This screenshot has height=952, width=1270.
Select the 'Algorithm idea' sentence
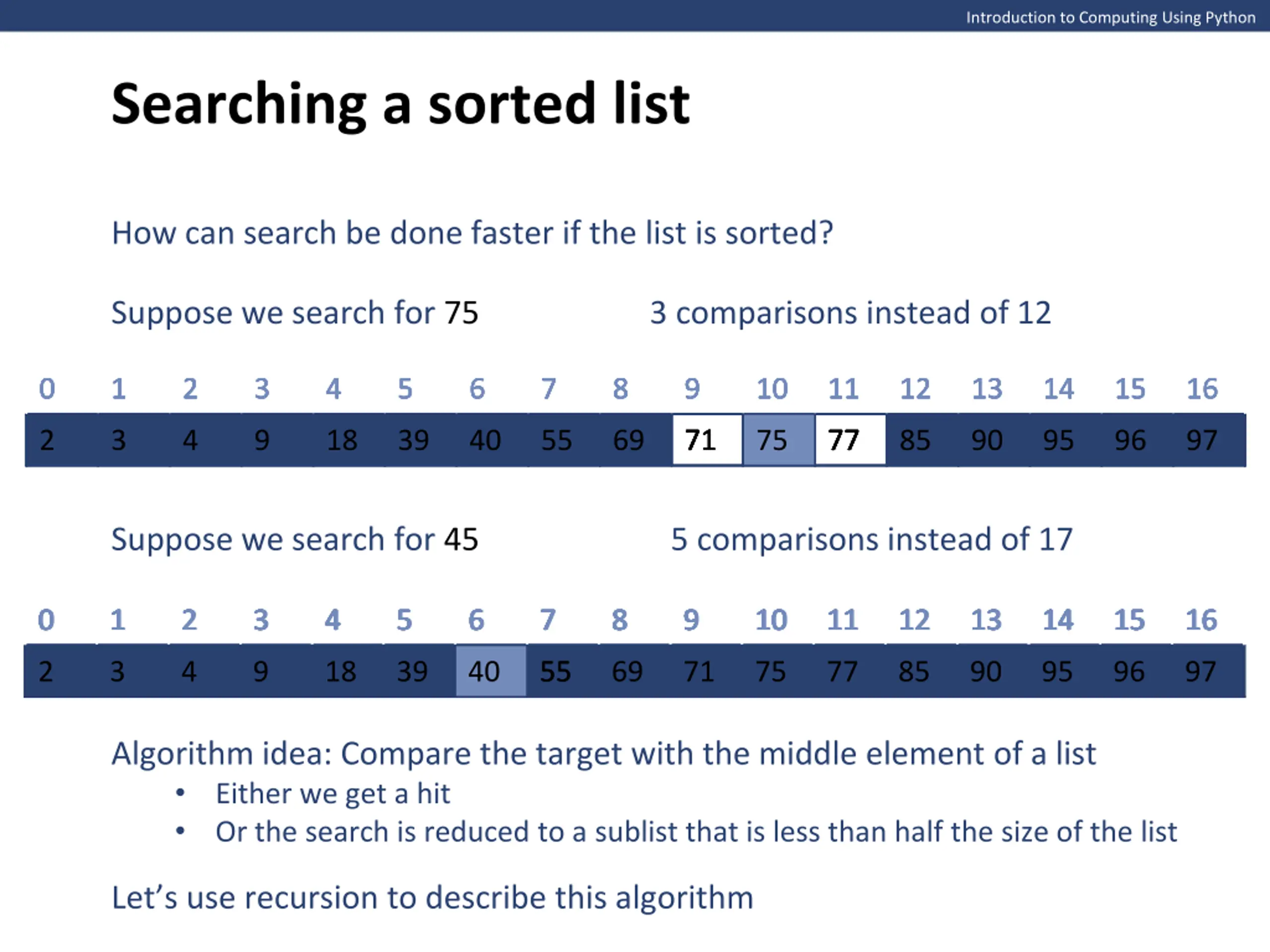pos(603,754)
